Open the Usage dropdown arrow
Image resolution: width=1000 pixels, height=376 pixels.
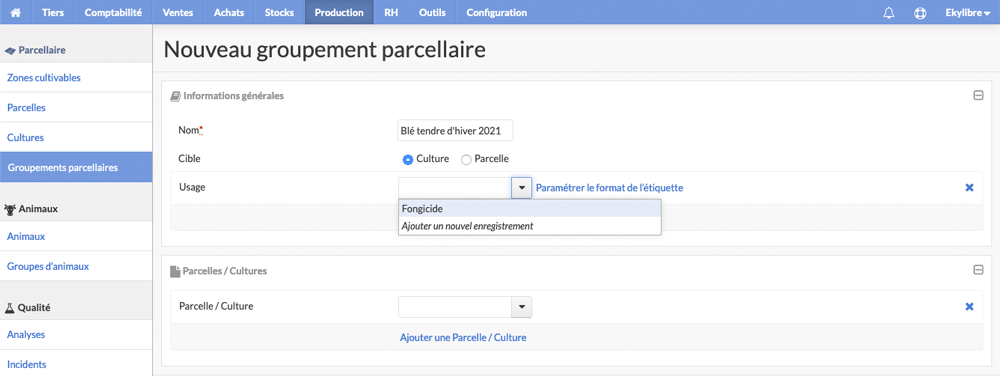click(x=521, y=188)
